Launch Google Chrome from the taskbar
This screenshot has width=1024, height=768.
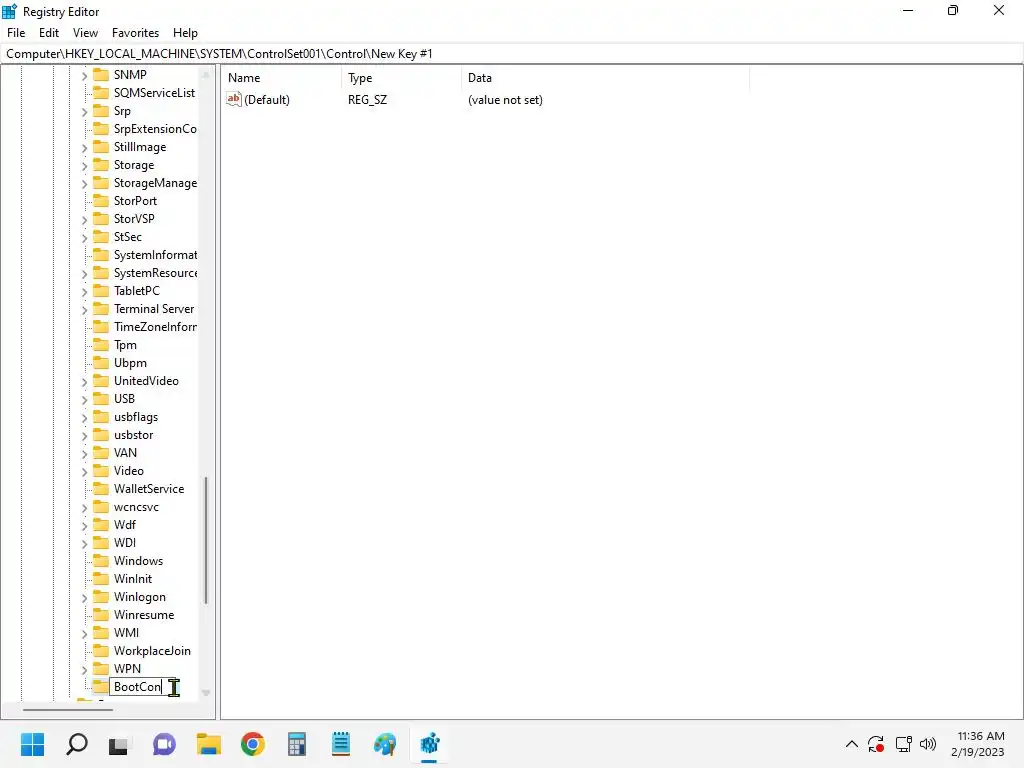(253, 744)
